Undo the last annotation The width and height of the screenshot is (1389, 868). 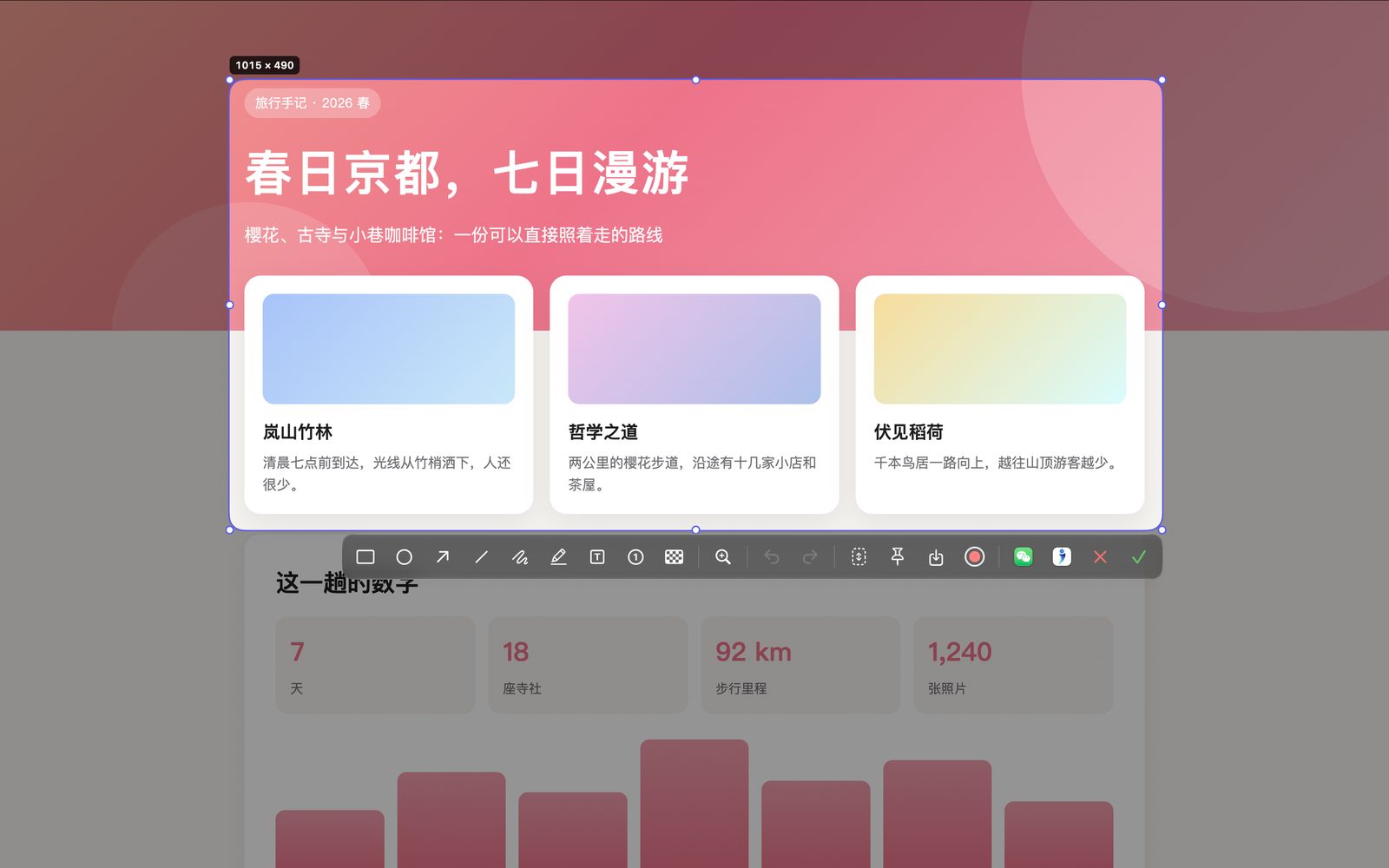coord(772,557)
